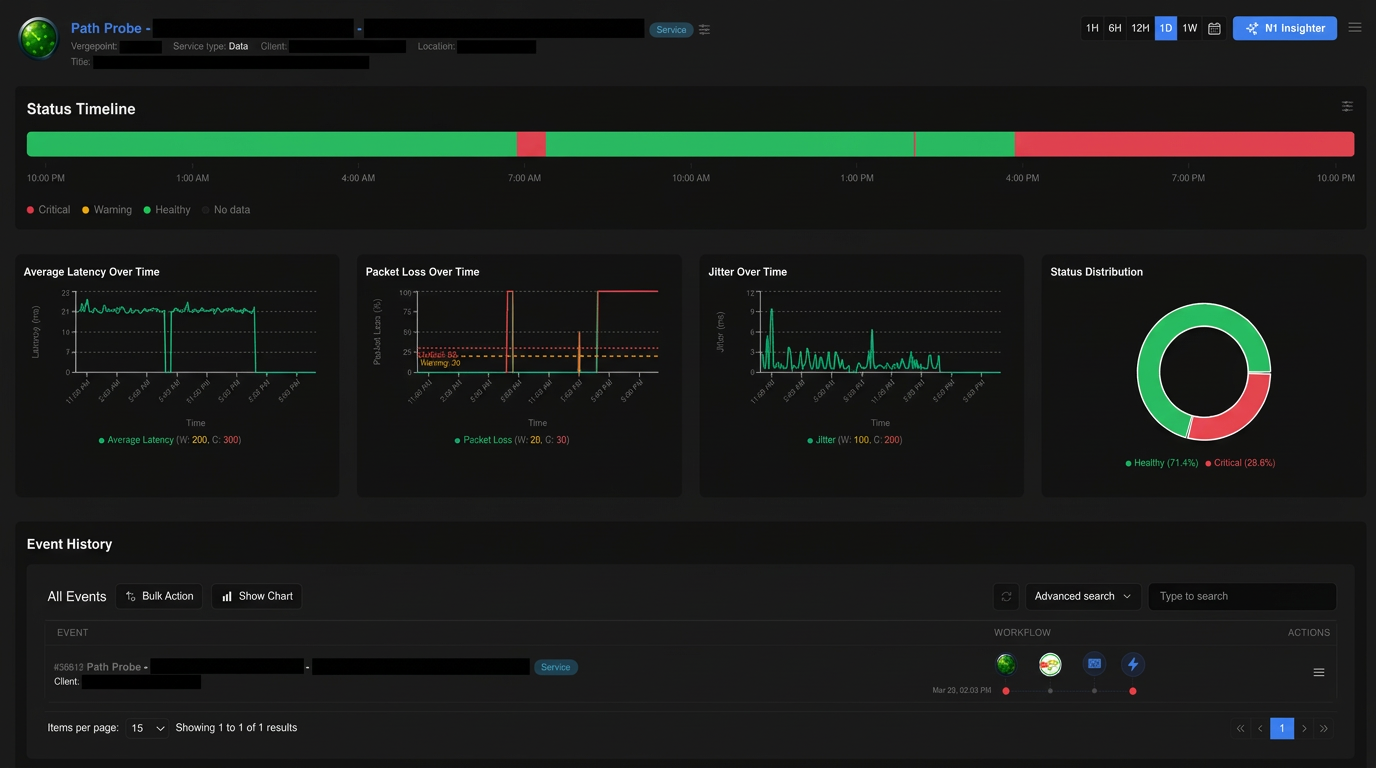Click the N1 Insighter button
The height and width of the screenshot is (768, 1376).
(1284, 28)
